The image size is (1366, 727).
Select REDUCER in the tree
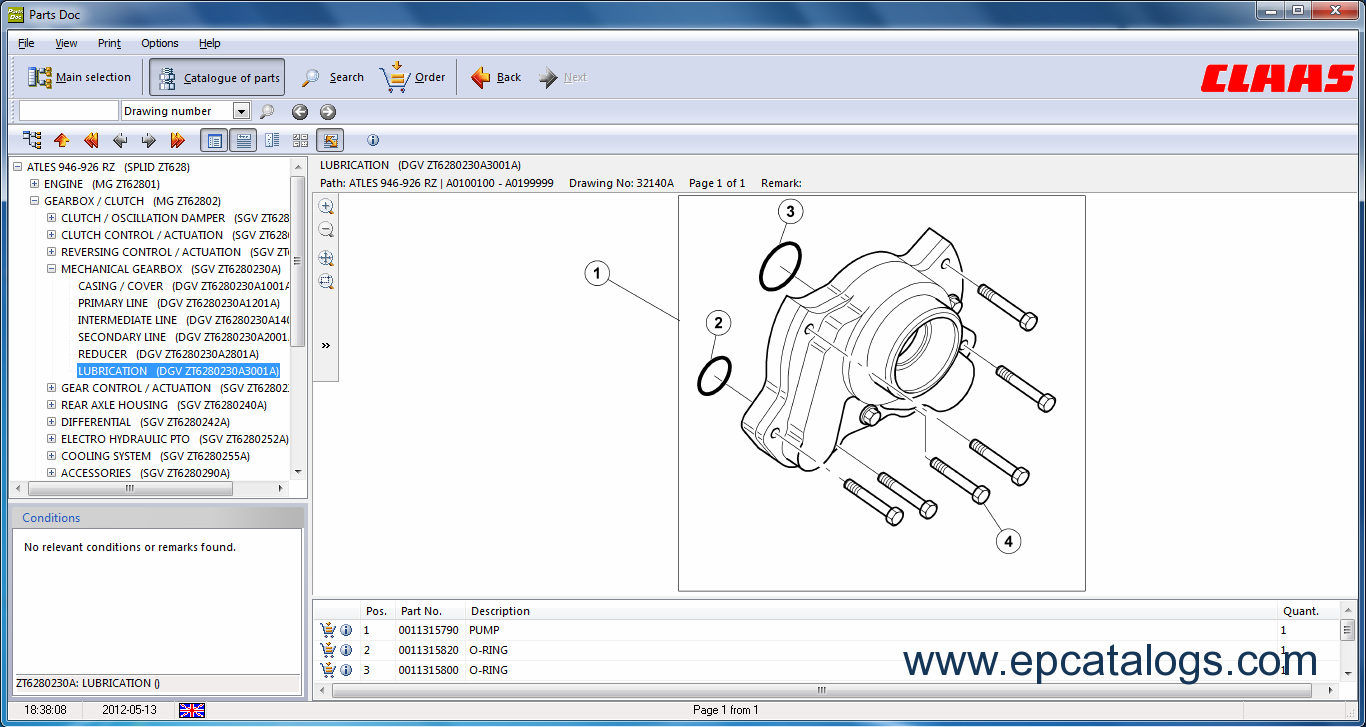[168, 354]
